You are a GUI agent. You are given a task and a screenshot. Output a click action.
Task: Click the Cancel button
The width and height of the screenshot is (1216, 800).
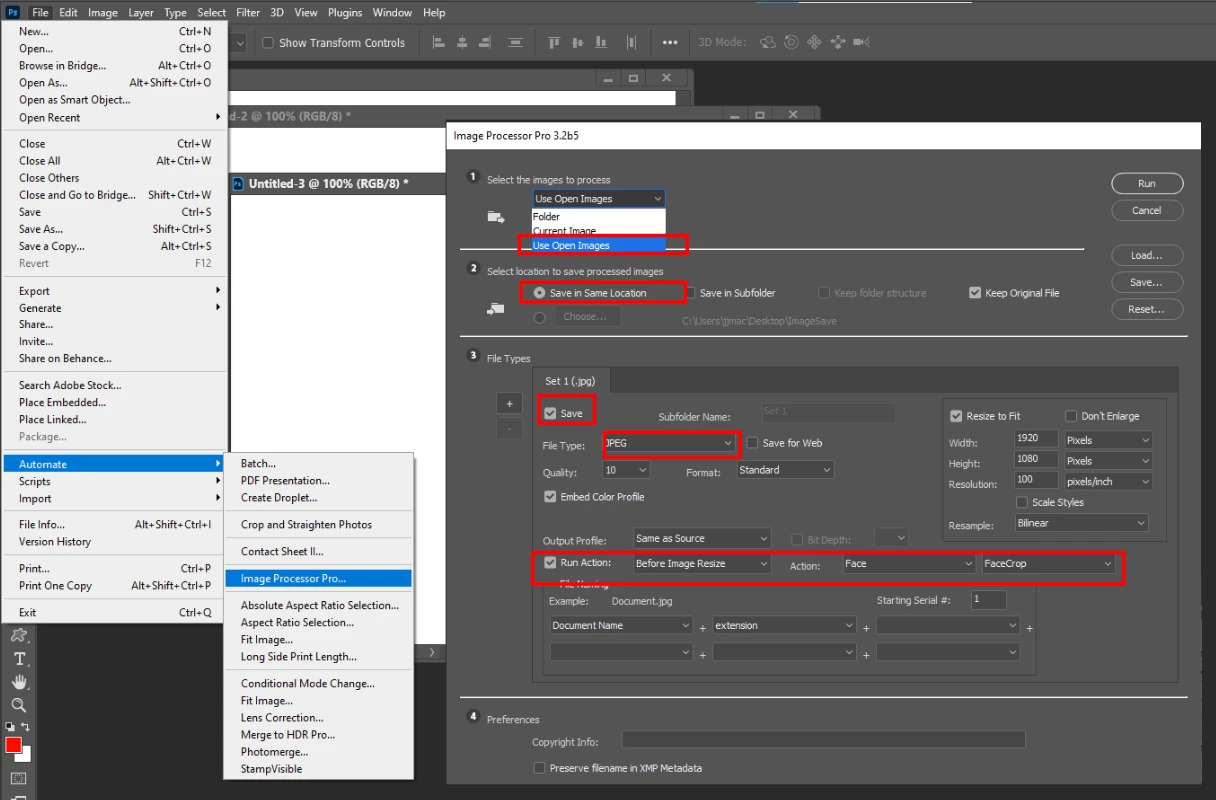[1147, 210]
